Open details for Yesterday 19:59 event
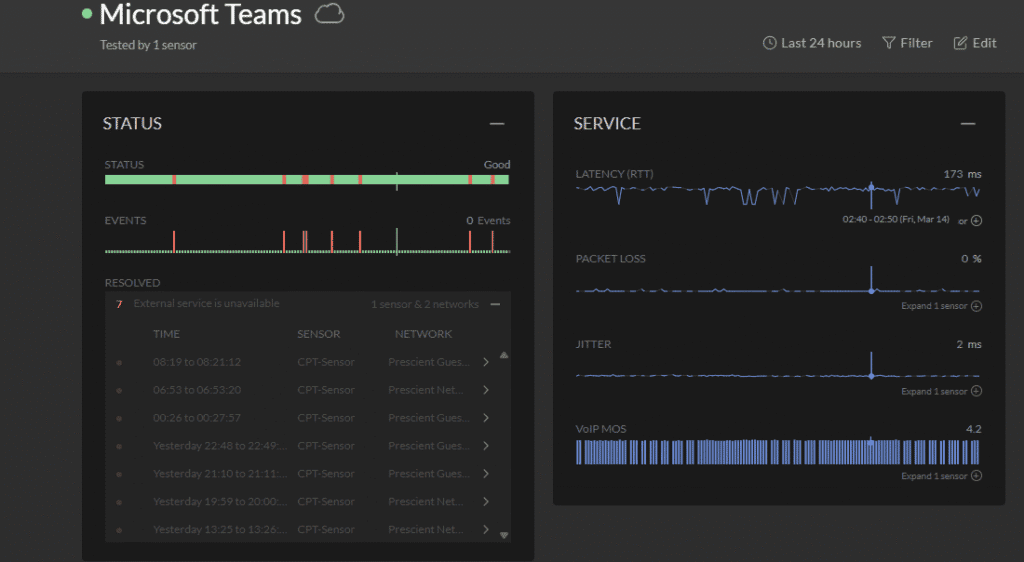This screenshot has height=562, width=1024. (x=486, y=502)
